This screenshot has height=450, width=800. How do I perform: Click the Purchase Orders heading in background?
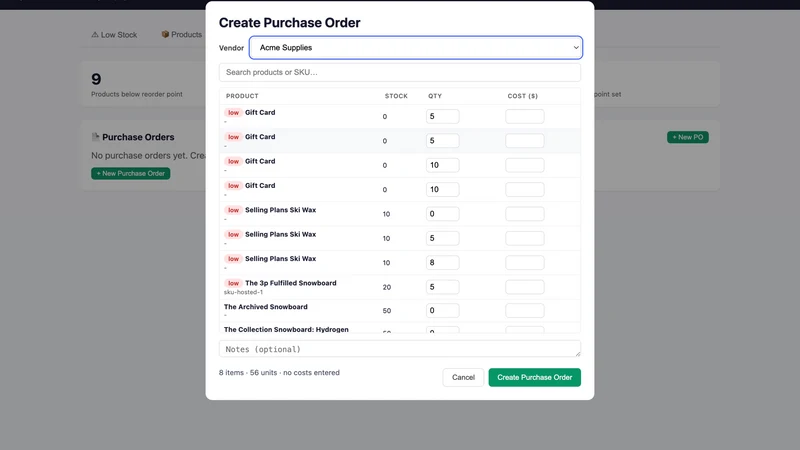[x=138, y=137]
